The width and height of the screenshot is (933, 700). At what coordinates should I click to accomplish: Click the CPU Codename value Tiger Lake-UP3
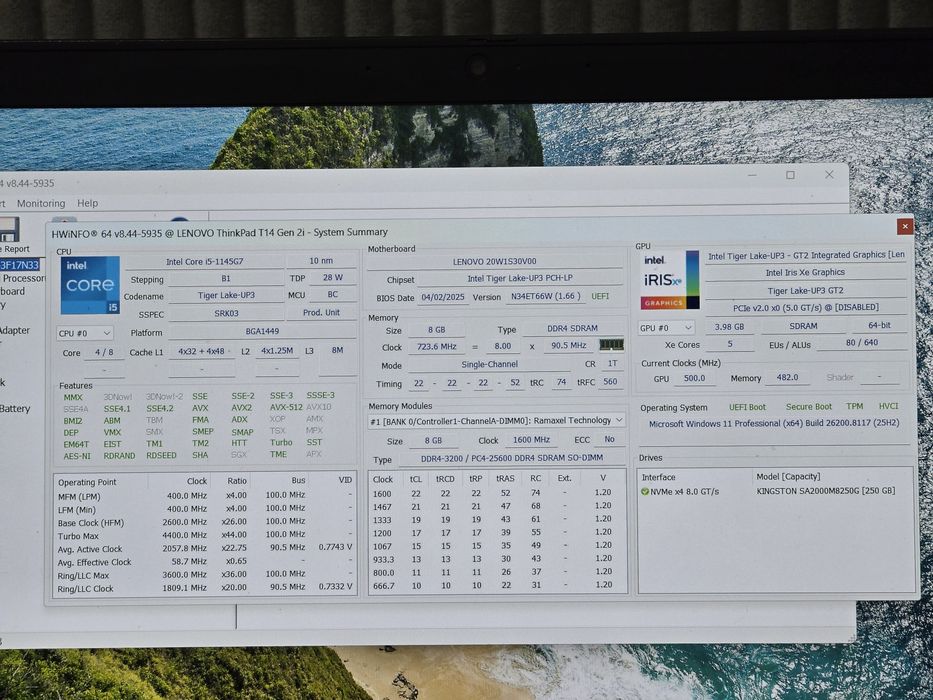226,295
